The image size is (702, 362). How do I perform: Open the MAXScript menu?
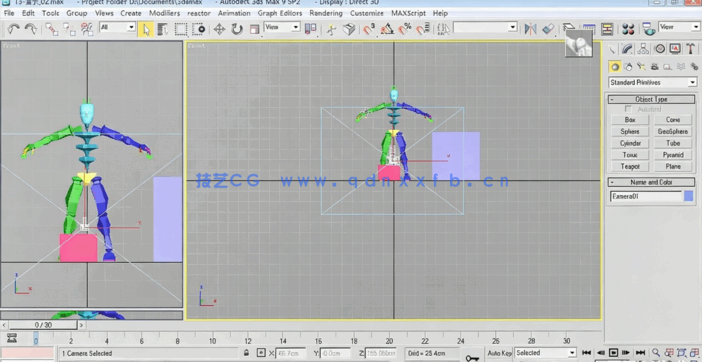(408, 13)
